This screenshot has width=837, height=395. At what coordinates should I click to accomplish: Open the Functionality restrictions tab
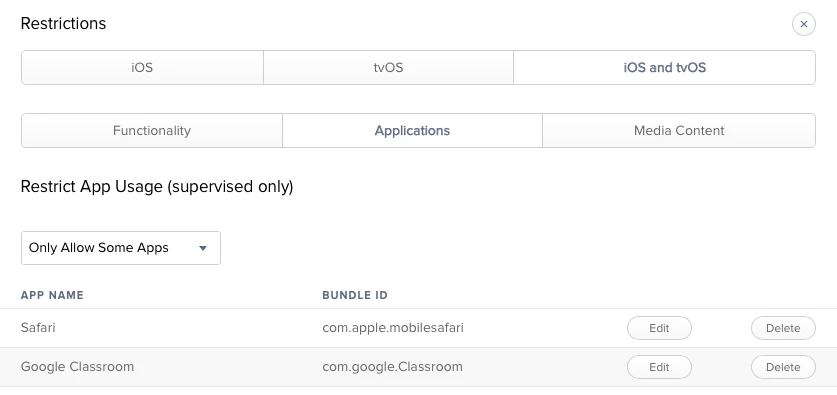pyautogui.click(x=152, y=131)
